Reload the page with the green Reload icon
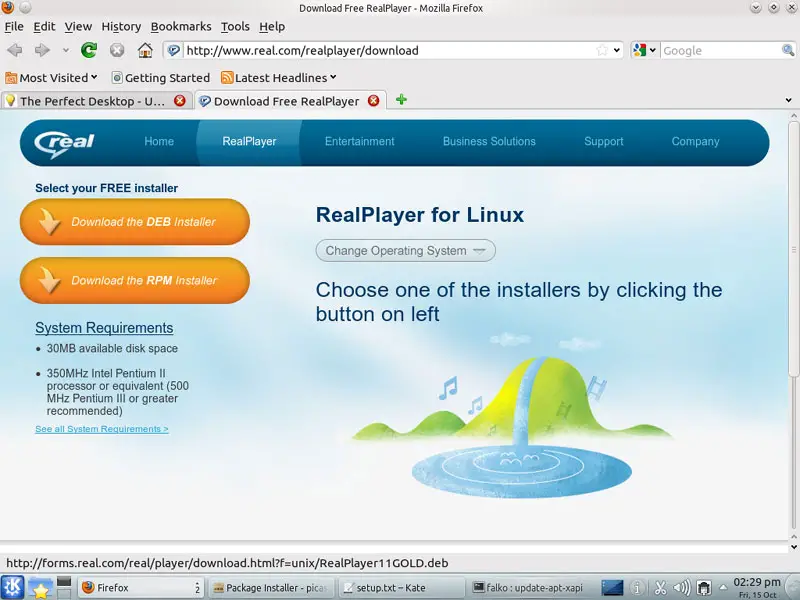Viewport: 800px width, 600px height. pyautogui.click(x=89, y=50)
